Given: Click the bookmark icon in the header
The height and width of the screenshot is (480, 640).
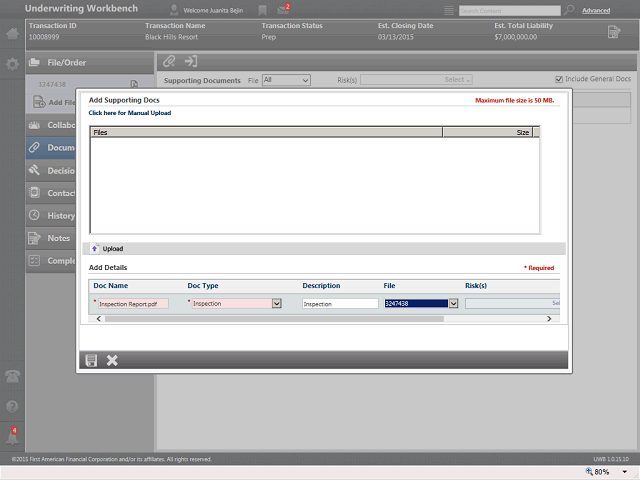Looking at the screenshot, I should [262, 11].
